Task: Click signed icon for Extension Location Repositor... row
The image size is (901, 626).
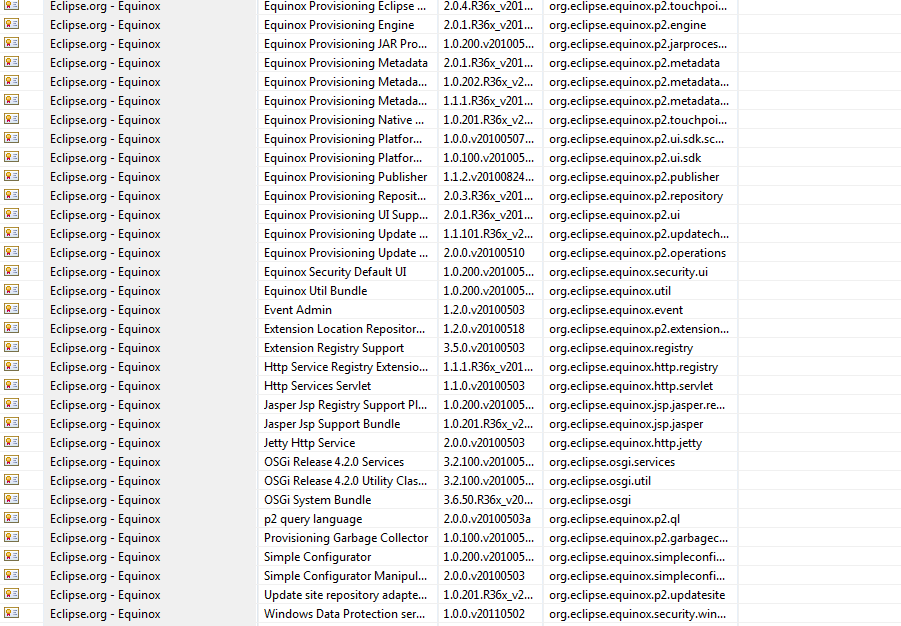Action: [11, 328]
